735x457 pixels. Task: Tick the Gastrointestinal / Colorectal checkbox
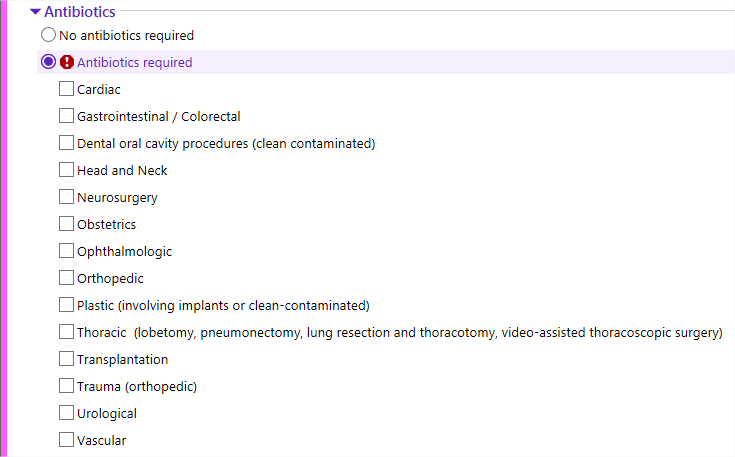click(x=66, y=116)
